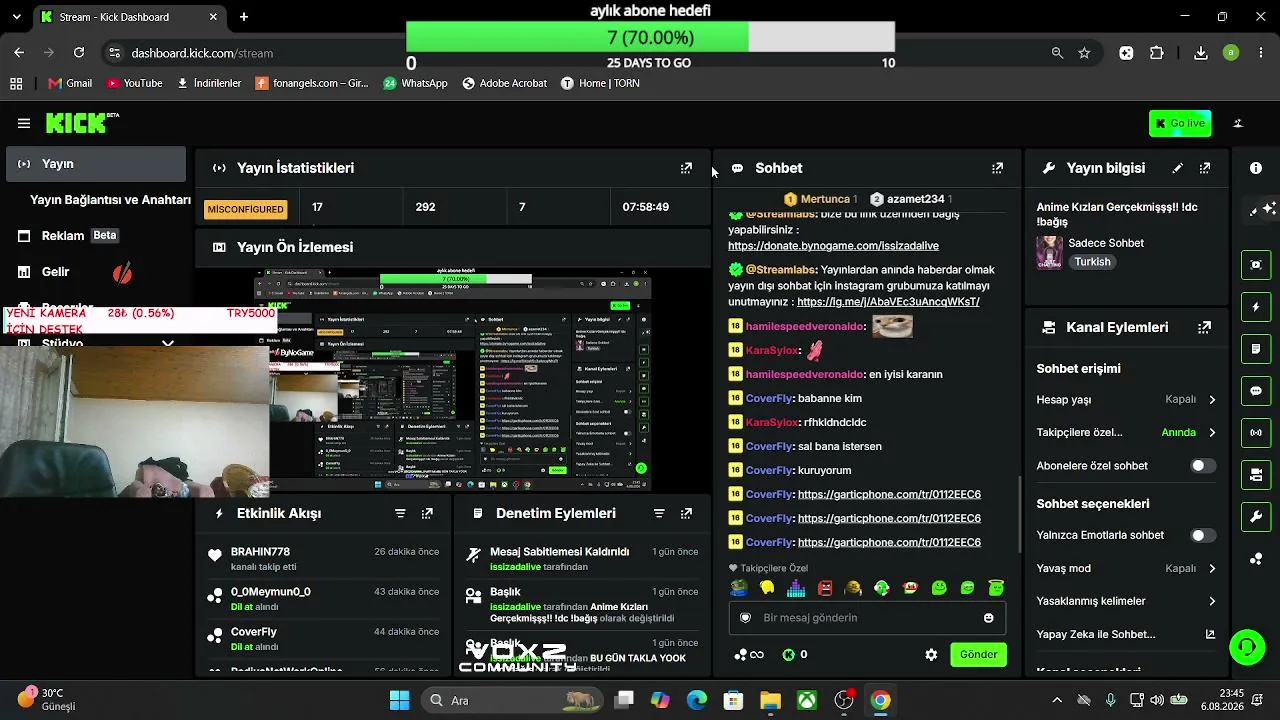Open the Home | TORN bookmark
This screenshot has height=720, width=1280.
coord(600,83)
